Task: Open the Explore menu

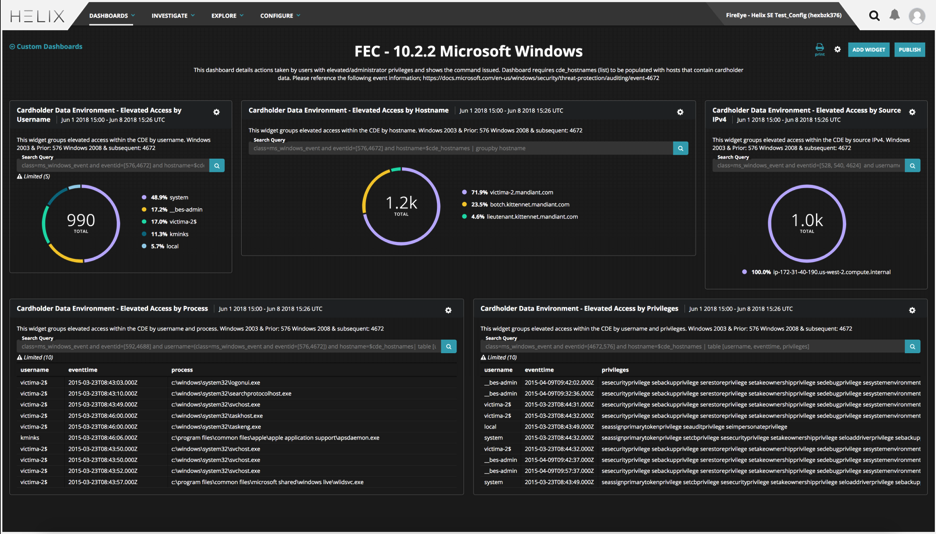Action: [x=227, y=16]
